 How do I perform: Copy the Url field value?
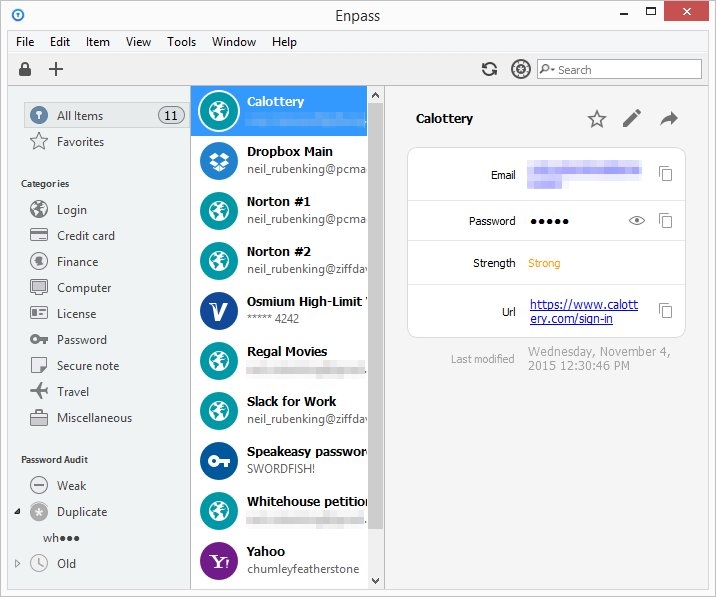pyautogui.click(x=666, y=311)
